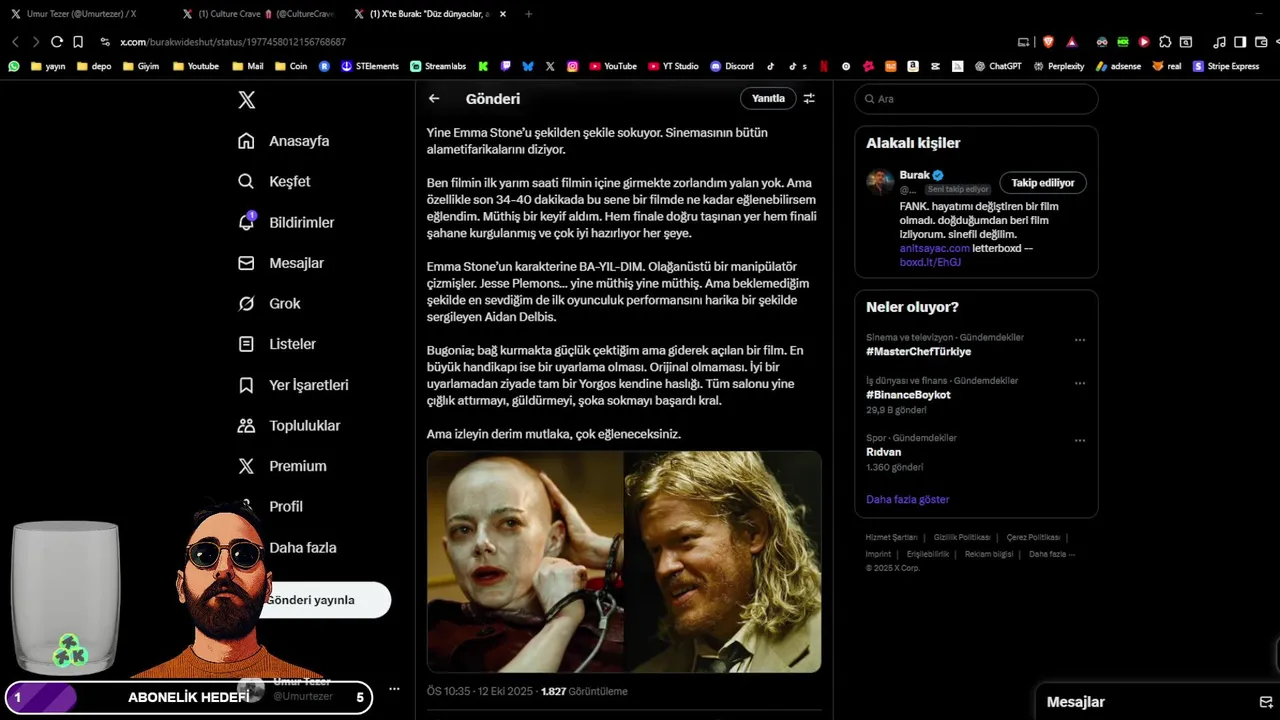Image resolution: width=1280 pixels, height=720 pixels.
Task: Click new message icon in Mesajlar drawer
Action: point(1265,702)
